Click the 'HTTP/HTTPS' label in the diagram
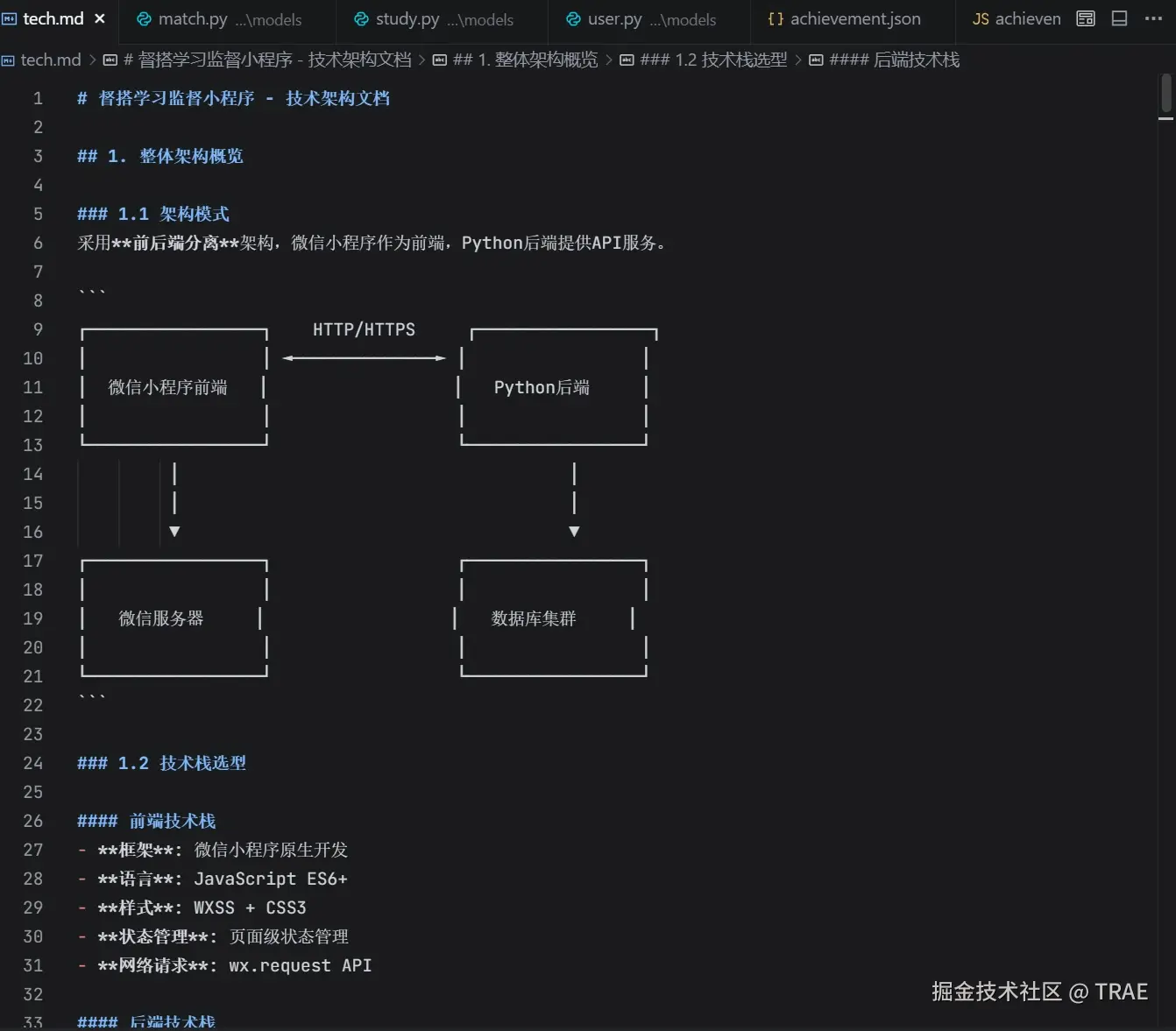The height and width of the screenshot is (1031, 1176). [365, 329]
